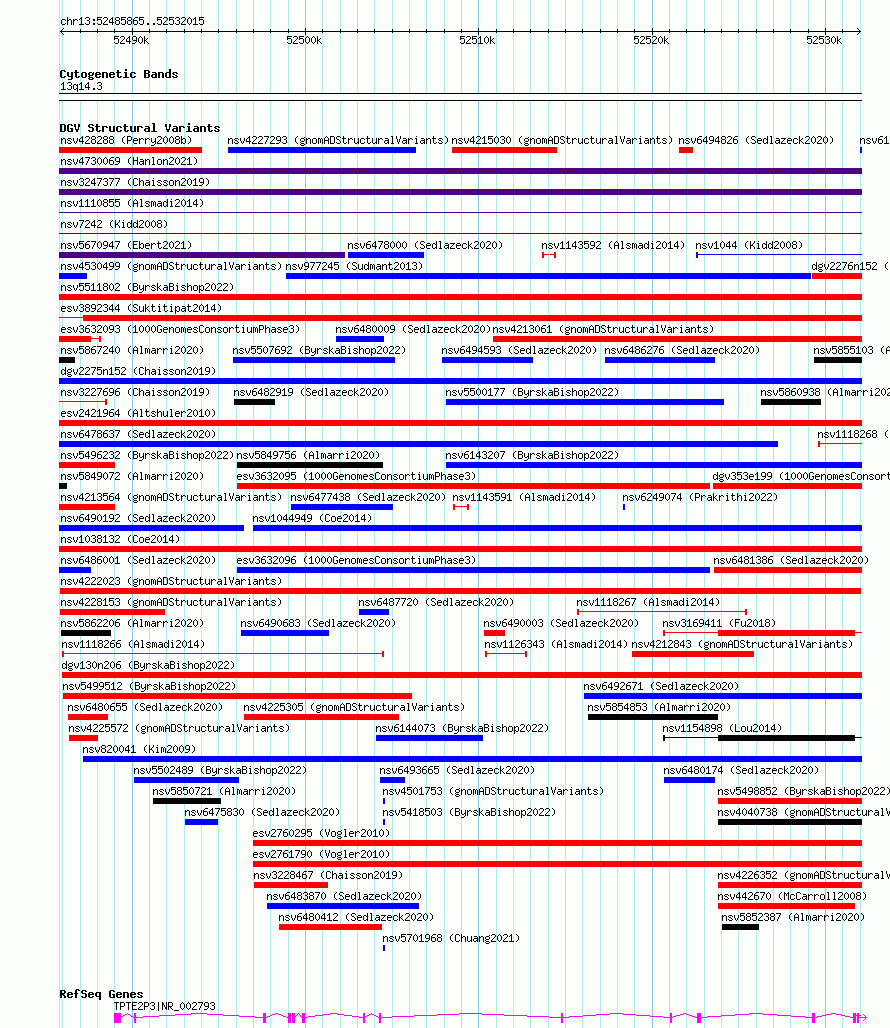Select nsv6144073 (ByrskaBishop2022) variant

tap(429, 738)
